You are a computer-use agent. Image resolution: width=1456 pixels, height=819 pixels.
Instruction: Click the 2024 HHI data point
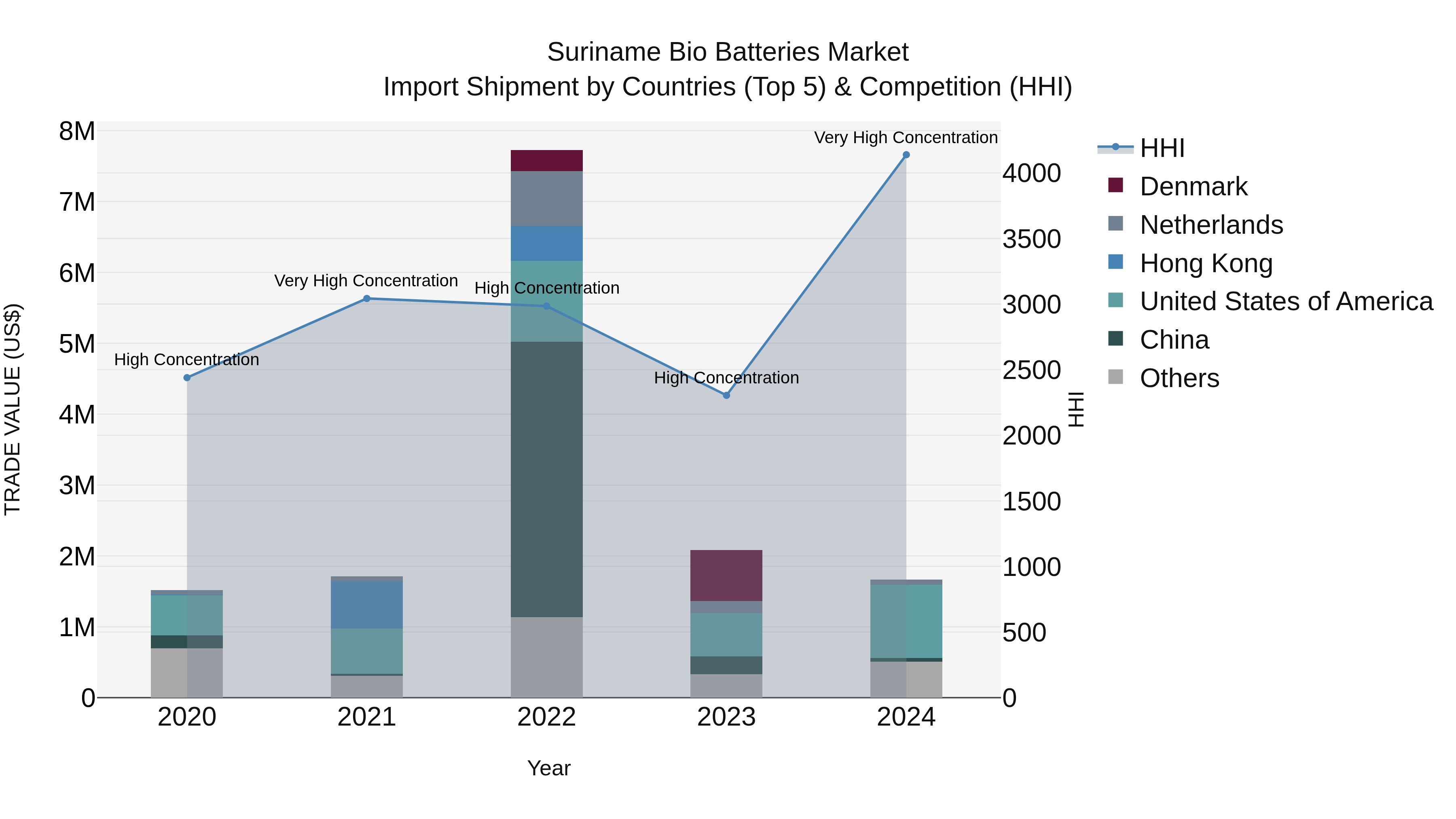tap(906, 155)
